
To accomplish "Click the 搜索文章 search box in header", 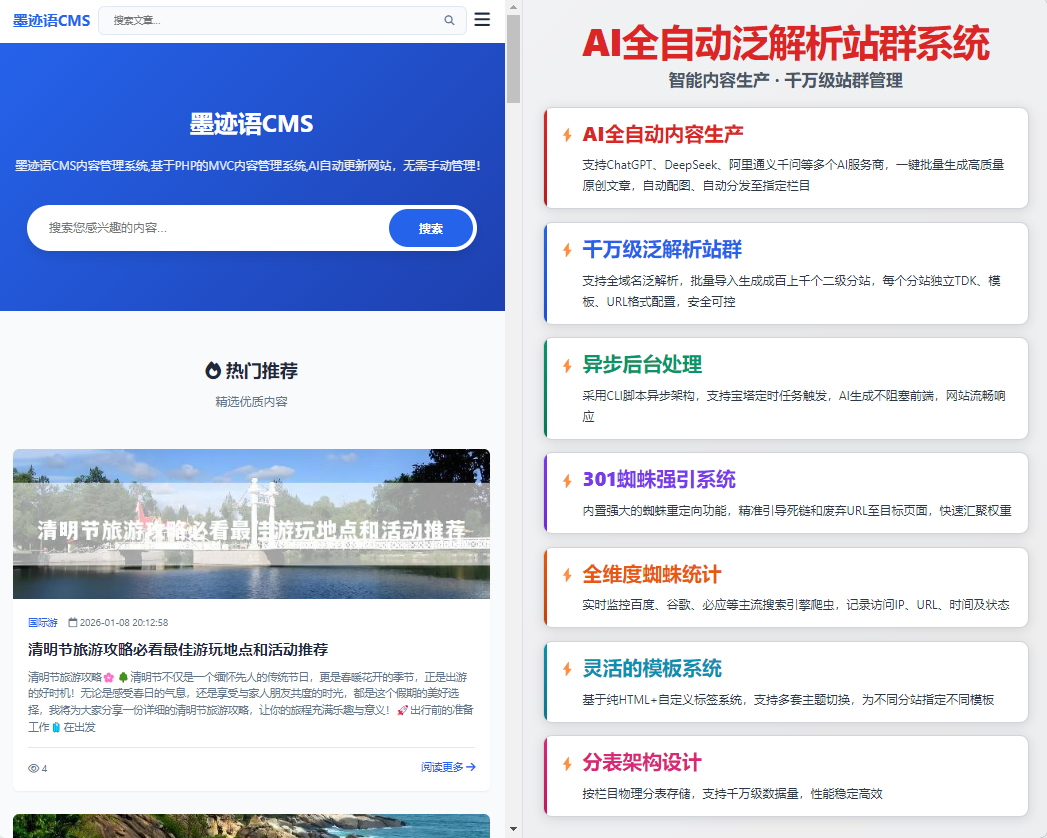I will coord(270,20).
